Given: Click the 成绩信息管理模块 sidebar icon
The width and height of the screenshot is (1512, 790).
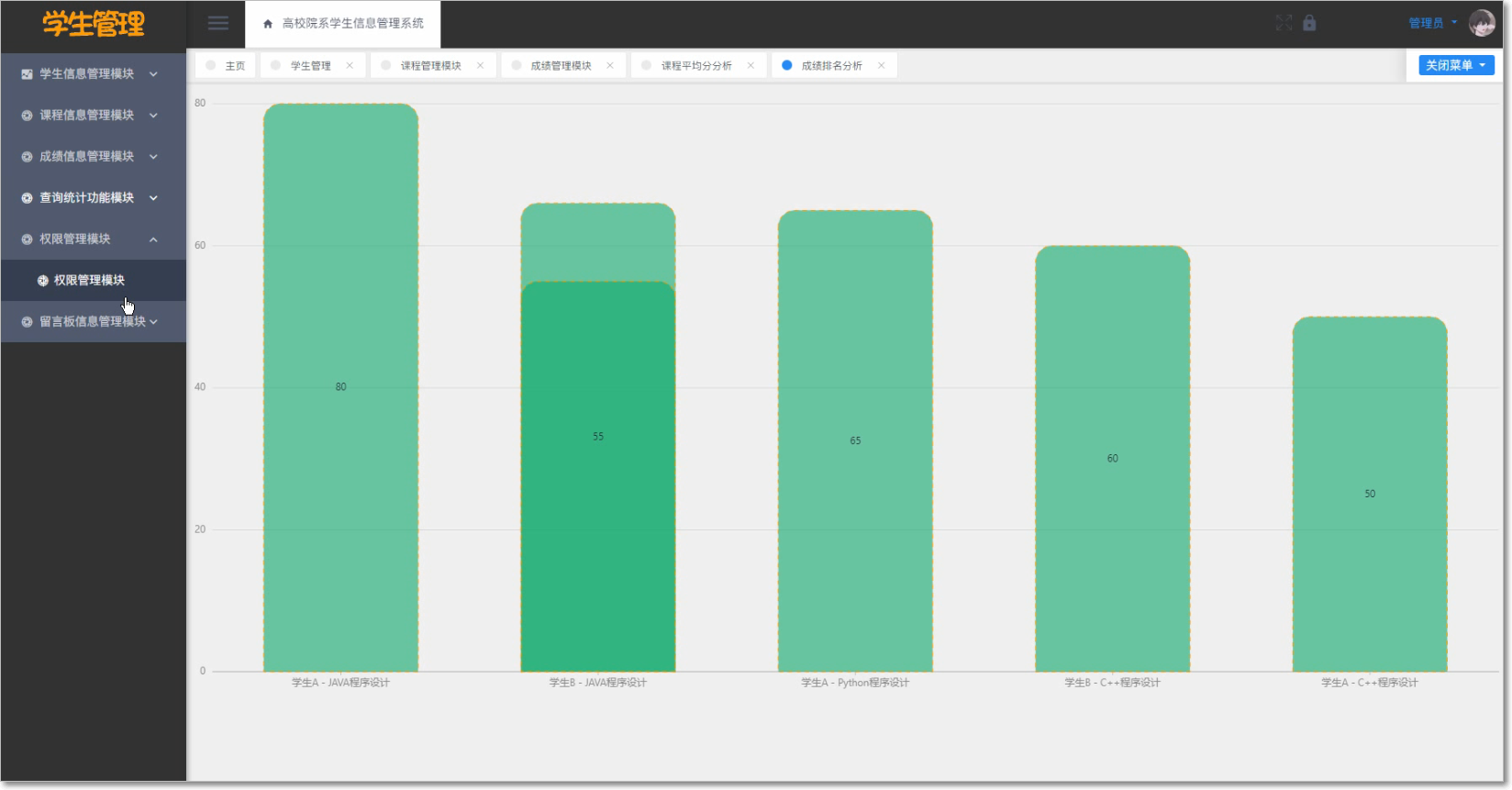Looking at the screenshot, I should (27, 157).
